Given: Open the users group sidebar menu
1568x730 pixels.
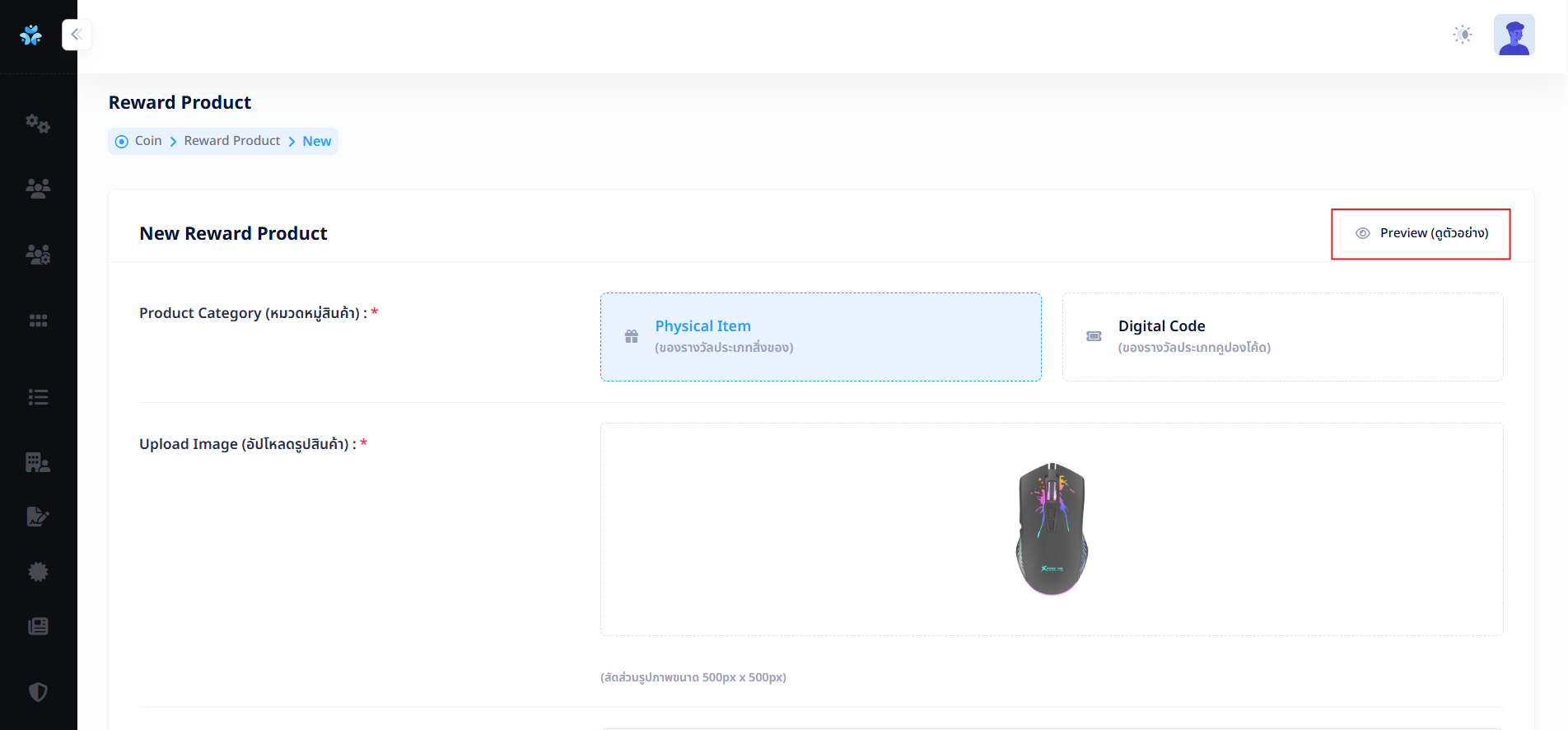Looking at the screenshot, I should click(x=38, y=189).
